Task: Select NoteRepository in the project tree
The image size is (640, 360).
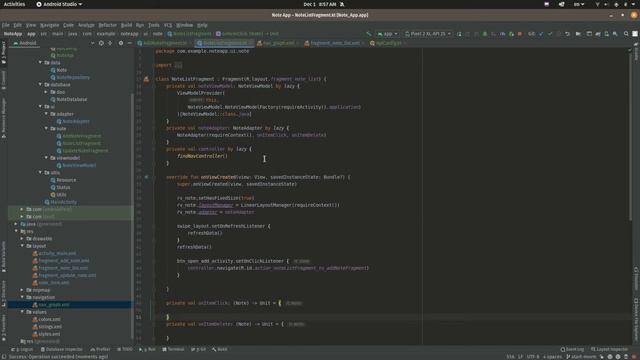Action: pyautogui.click(x=73, y=77)
